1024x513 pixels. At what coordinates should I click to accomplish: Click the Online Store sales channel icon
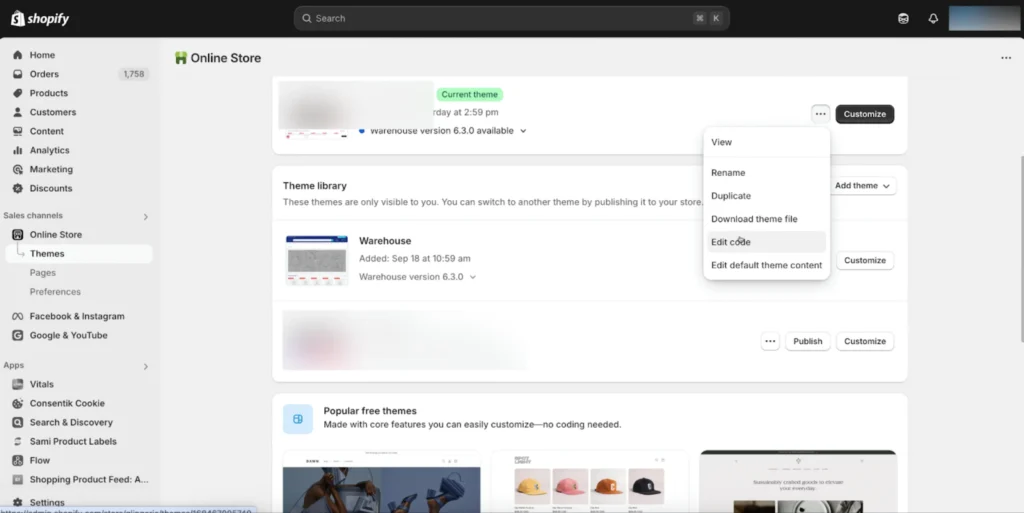pyautogui.click(x=18, y=234)
